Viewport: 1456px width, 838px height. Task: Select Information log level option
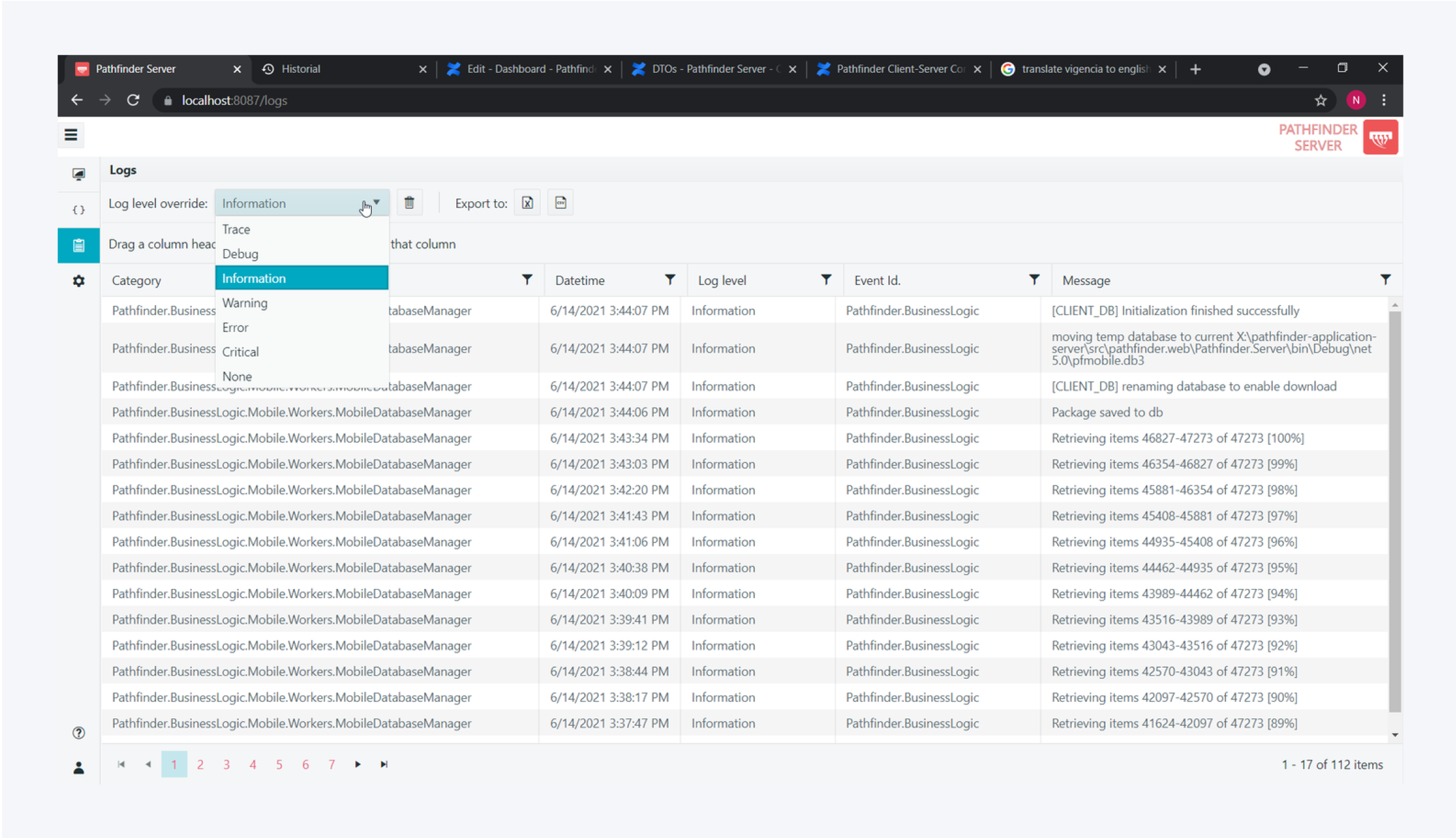(302, 278)
